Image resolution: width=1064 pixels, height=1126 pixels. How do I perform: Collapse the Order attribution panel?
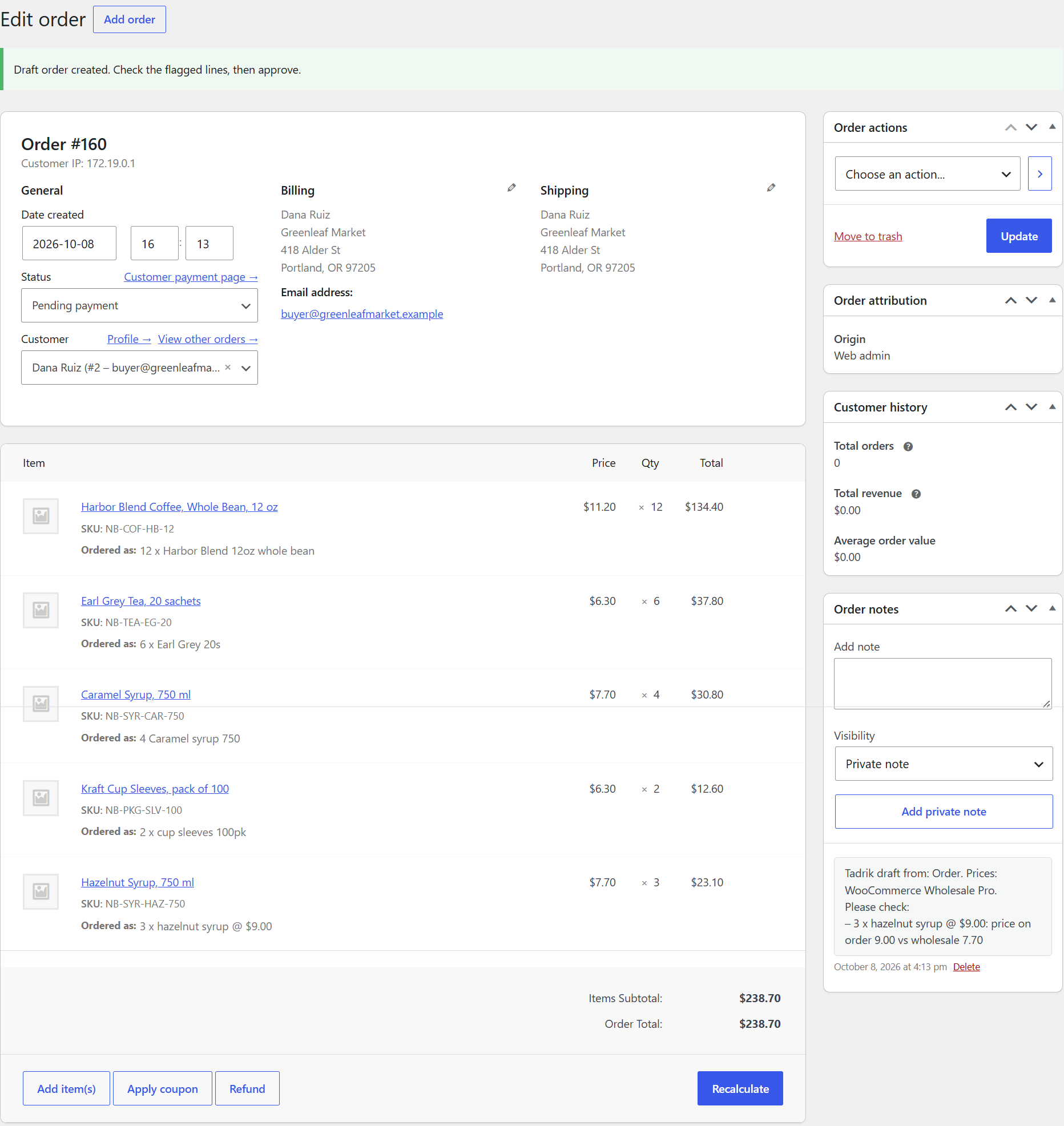click(x=1052, y=300)
